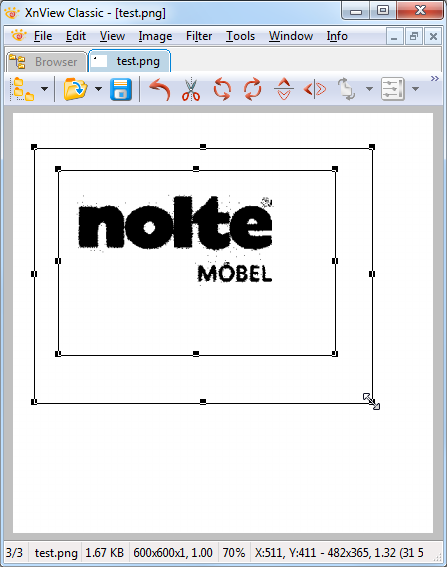
Task: Expand the folder tree dropdown arrow
Action: coord(44,89)
